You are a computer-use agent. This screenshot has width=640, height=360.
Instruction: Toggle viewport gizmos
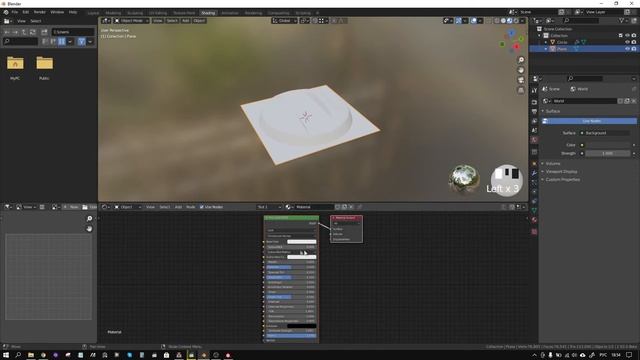[458, 20]
